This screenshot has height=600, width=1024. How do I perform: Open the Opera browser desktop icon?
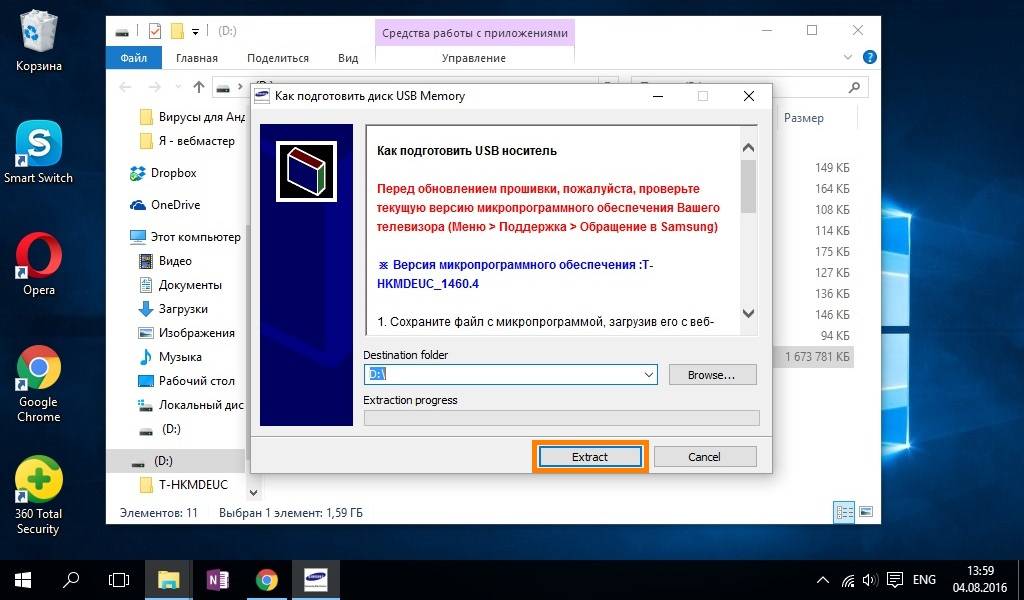click(38, 264)
